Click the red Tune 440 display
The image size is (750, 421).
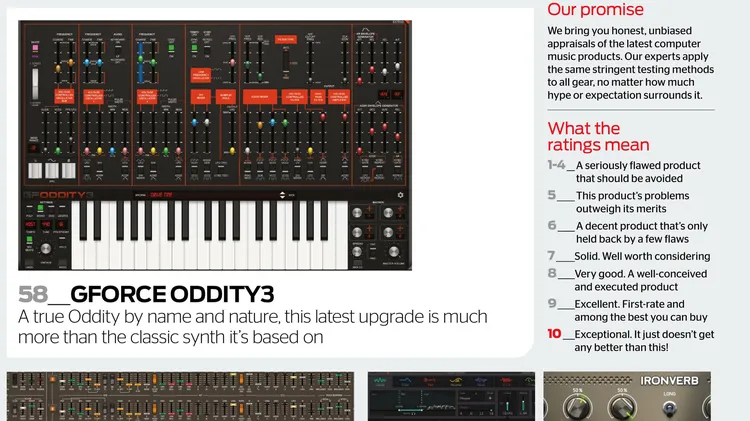tap(46, 224)
